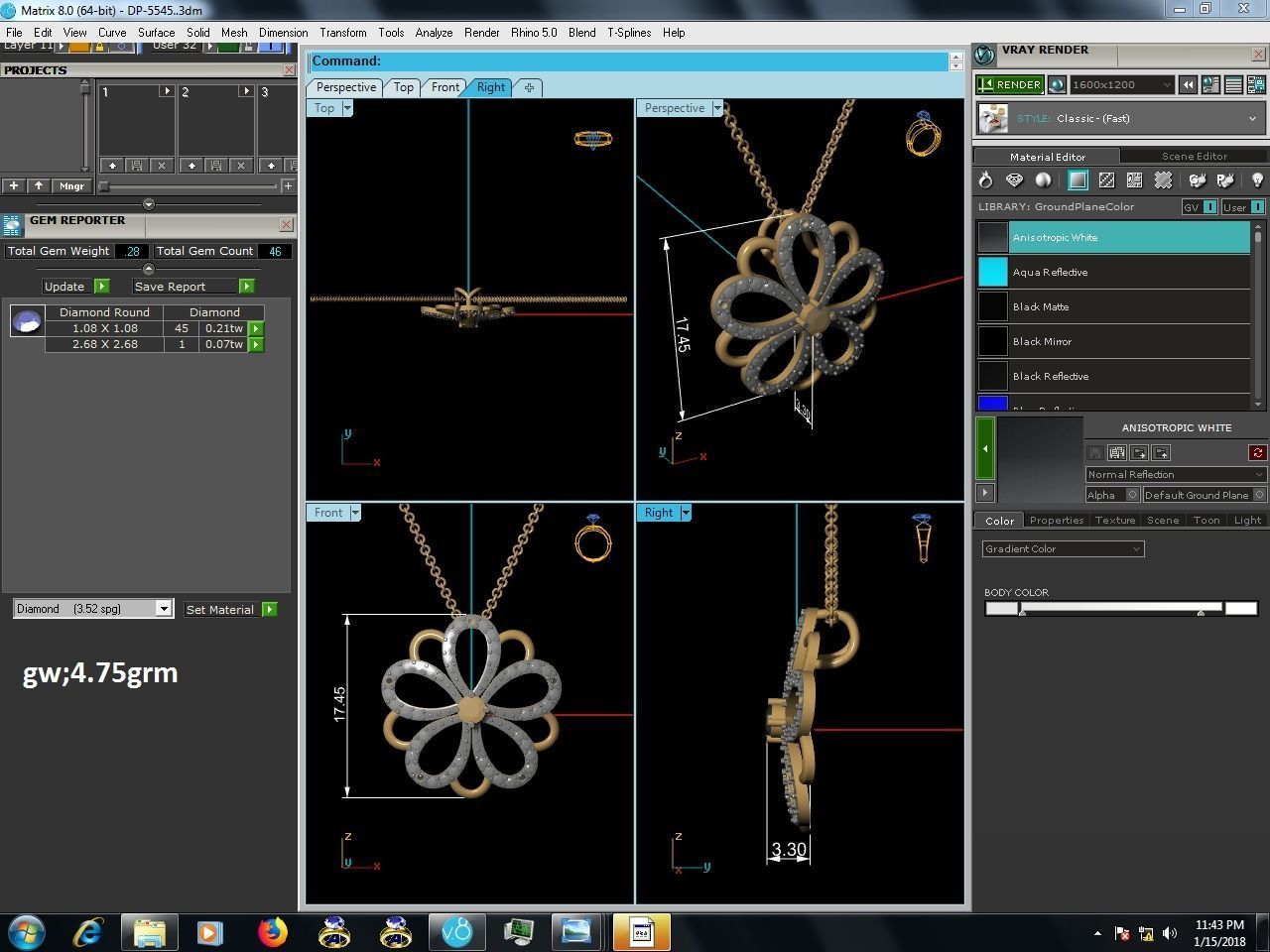Click in the Command input field

(x=629, y=61)
